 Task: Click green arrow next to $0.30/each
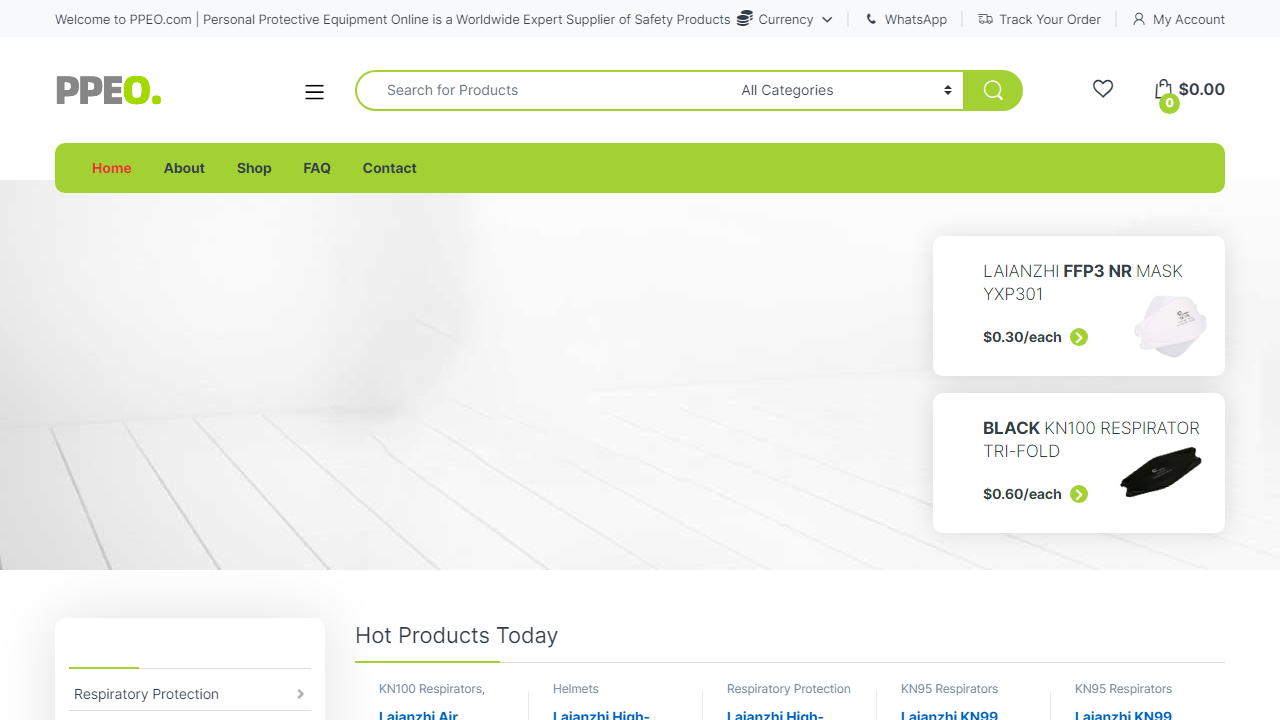pyautogui.click(x=1079, y=337)
